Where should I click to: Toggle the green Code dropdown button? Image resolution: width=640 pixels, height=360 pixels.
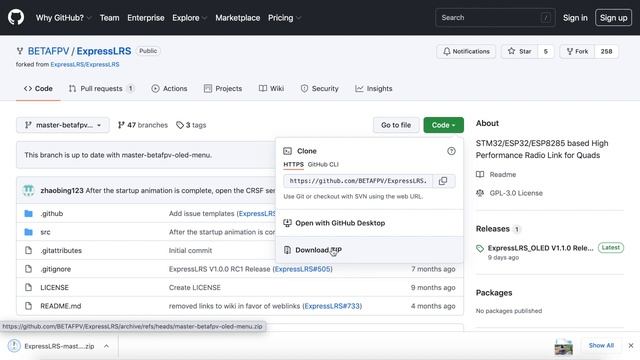(x=444, y=125)
